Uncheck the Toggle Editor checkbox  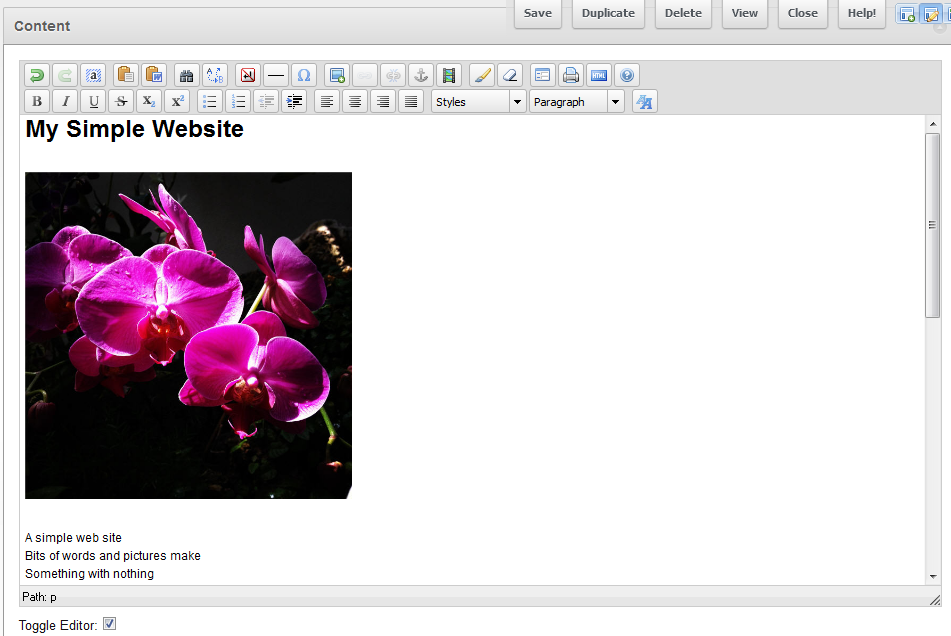pyautogui.click(x=110, y=624)
